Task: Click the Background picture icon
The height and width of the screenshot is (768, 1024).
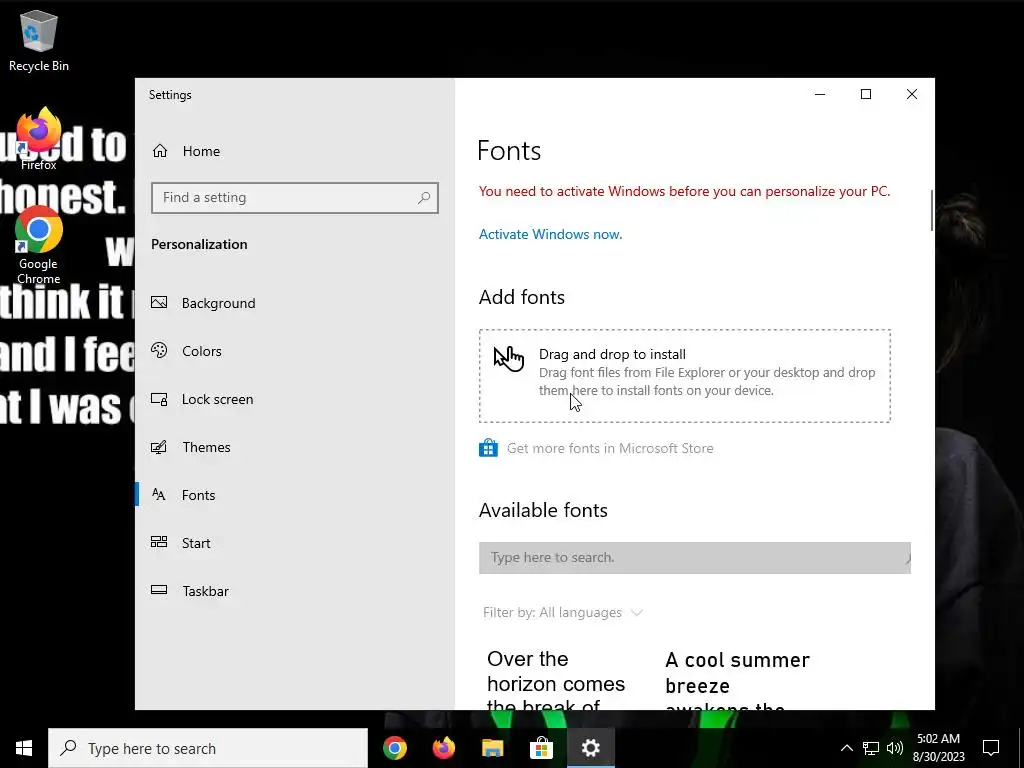Action: click(x=159, y=302)
